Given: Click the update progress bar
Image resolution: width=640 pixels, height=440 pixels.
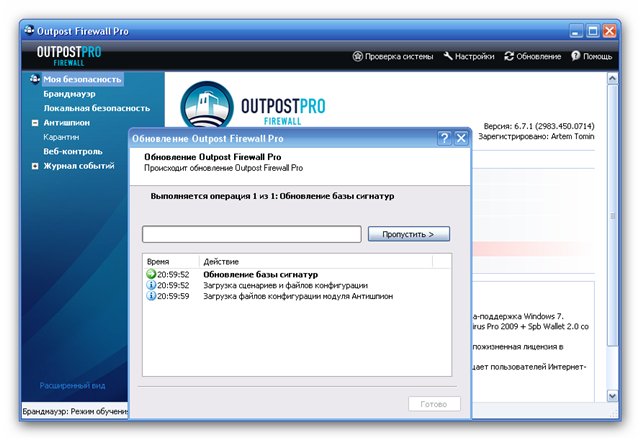Looking at the screenshot, I should pos(251,234).
